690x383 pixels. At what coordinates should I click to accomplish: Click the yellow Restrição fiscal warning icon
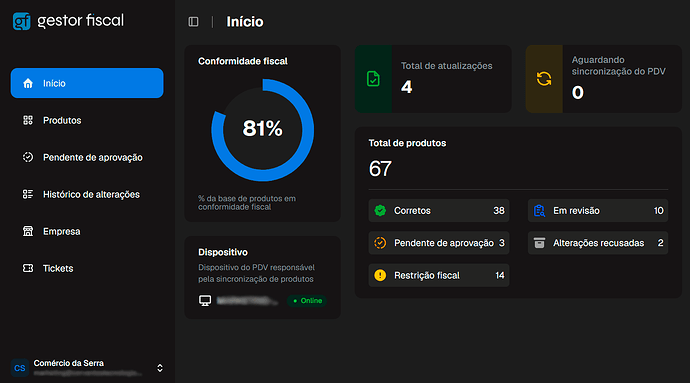click(380, 275)
